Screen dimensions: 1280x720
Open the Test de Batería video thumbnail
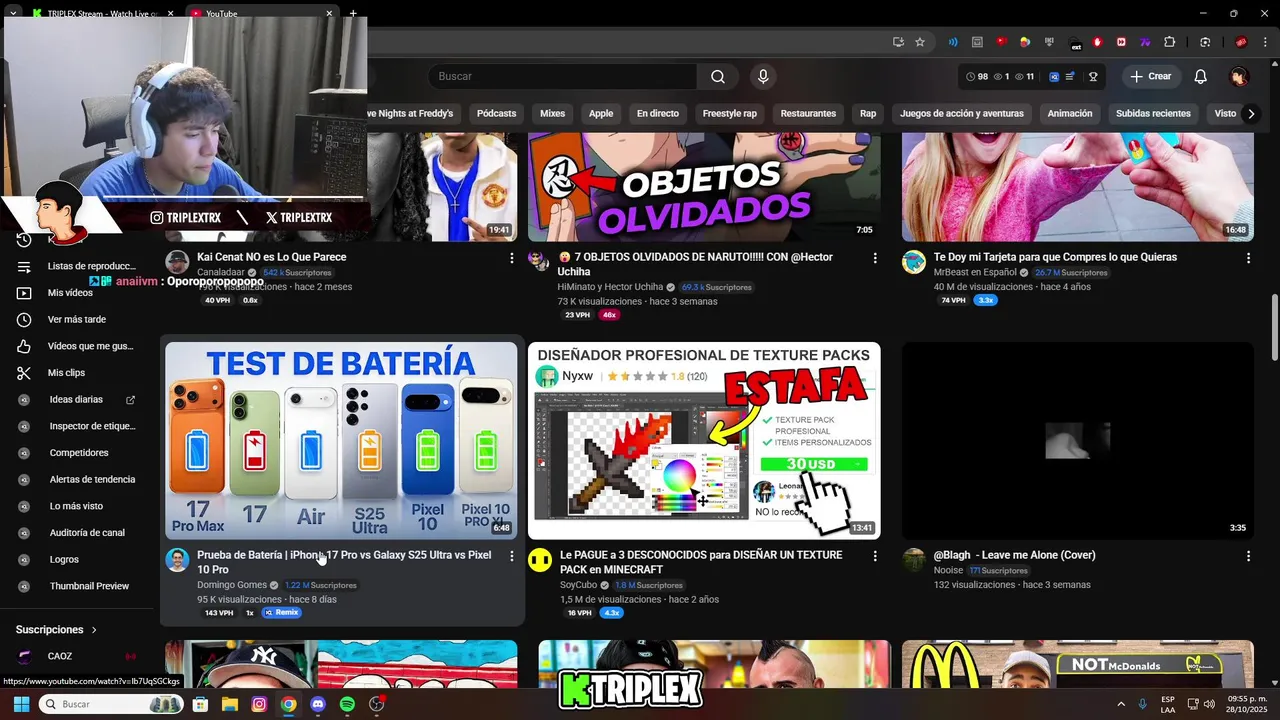[x=341, y=441]
